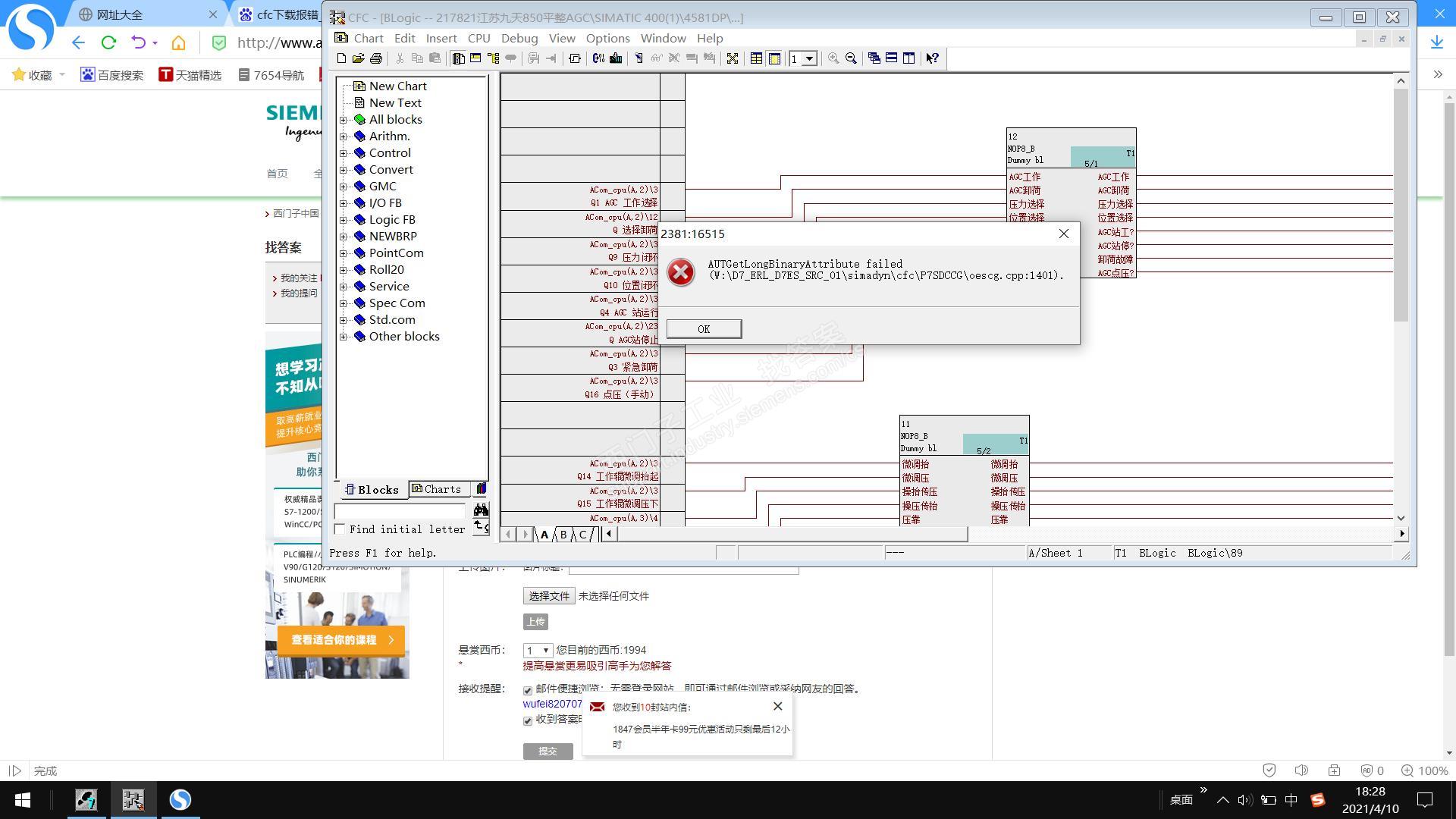The height and width of the screenshot is (819, 1456).
Task: Click the 选择文件 file chooser button
Action: [548, 596]
